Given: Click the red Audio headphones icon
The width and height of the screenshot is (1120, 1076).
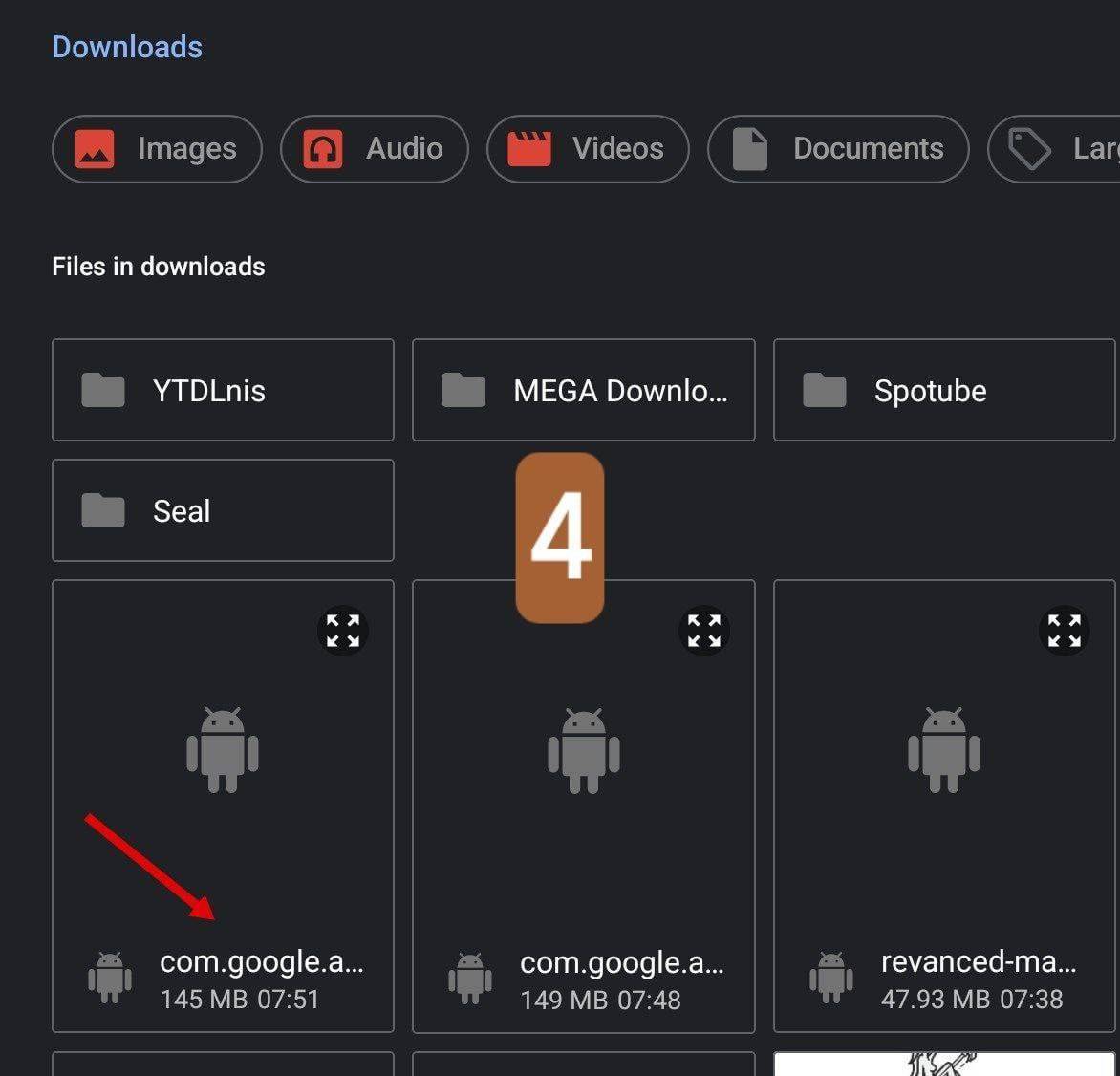Looking at the screenshot, I should coord(323,149).
